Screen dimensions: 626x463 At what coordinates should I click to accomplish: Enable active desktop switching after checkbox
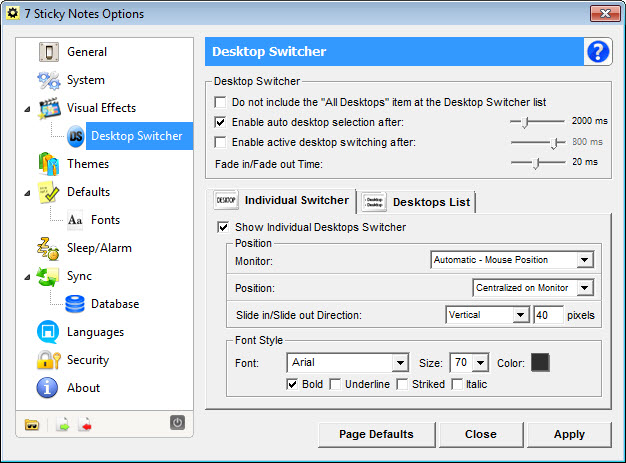point(220,142)
